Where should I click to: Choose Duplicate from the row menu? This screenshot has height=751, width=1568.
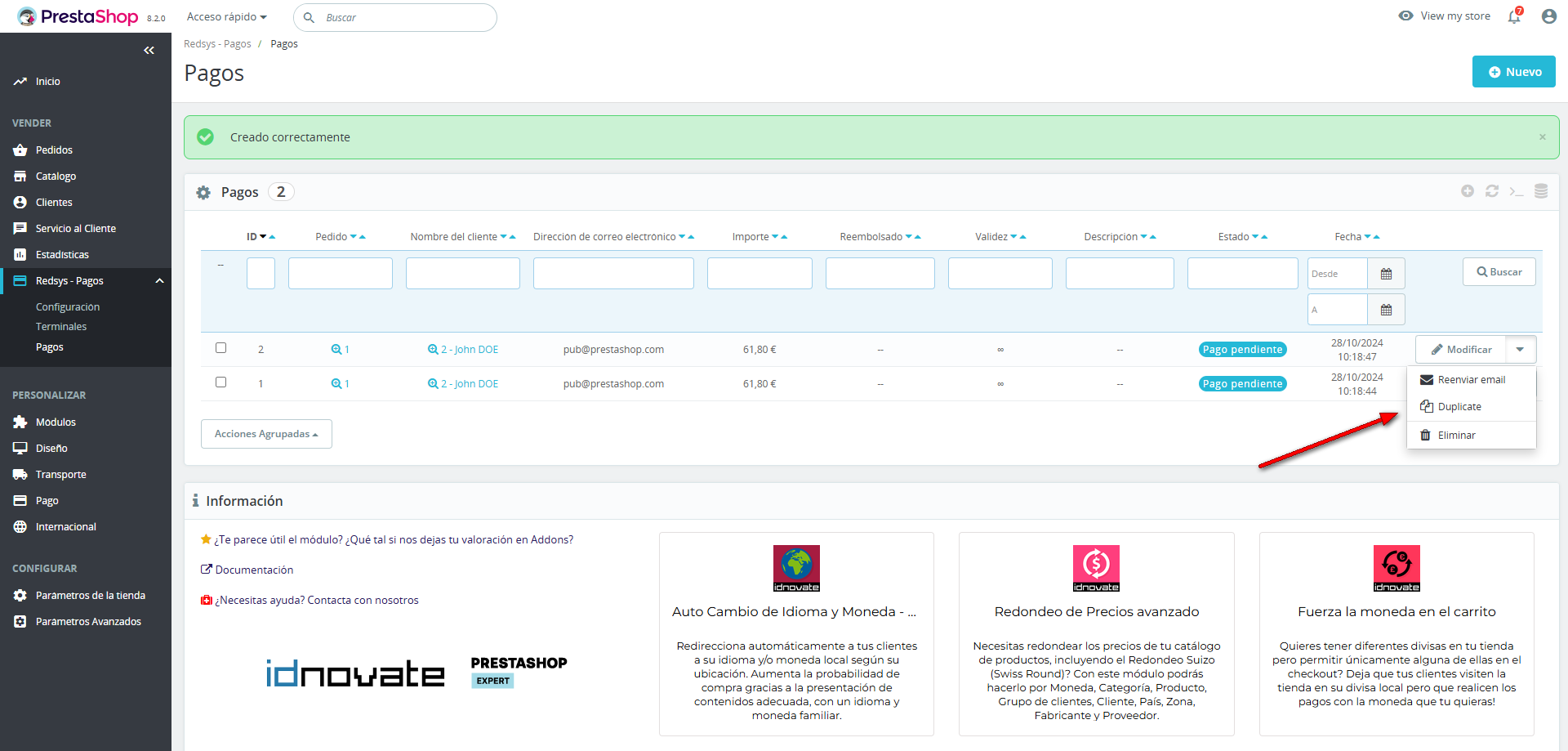pyautogui.click(x=1472, y=407)
